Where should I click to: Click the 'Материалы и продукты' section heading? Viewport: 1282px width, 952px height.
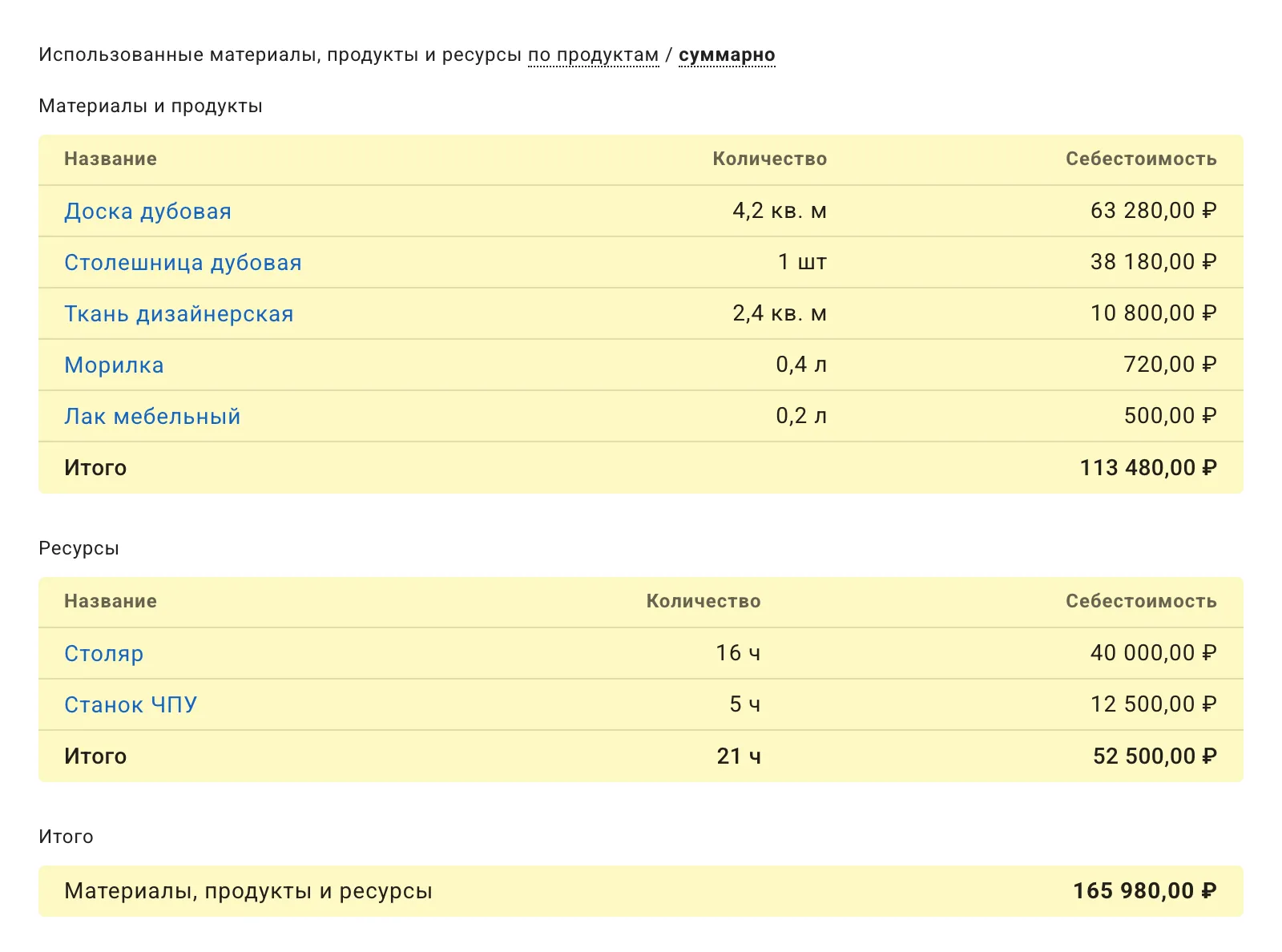point(151,104)
